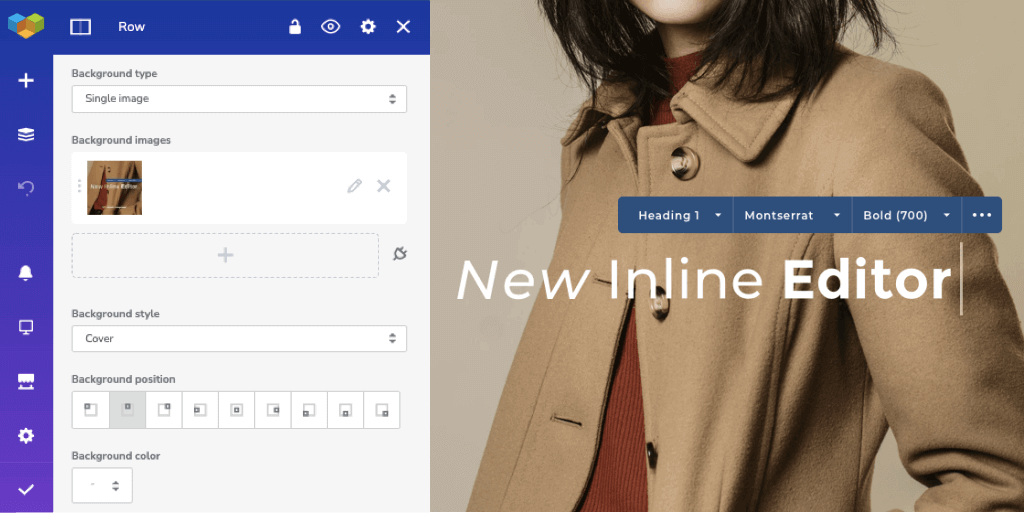Viewport: 1024px width, 513px height.
Task: Open the Tree View layers icon
Action: [x=26, y=134]
